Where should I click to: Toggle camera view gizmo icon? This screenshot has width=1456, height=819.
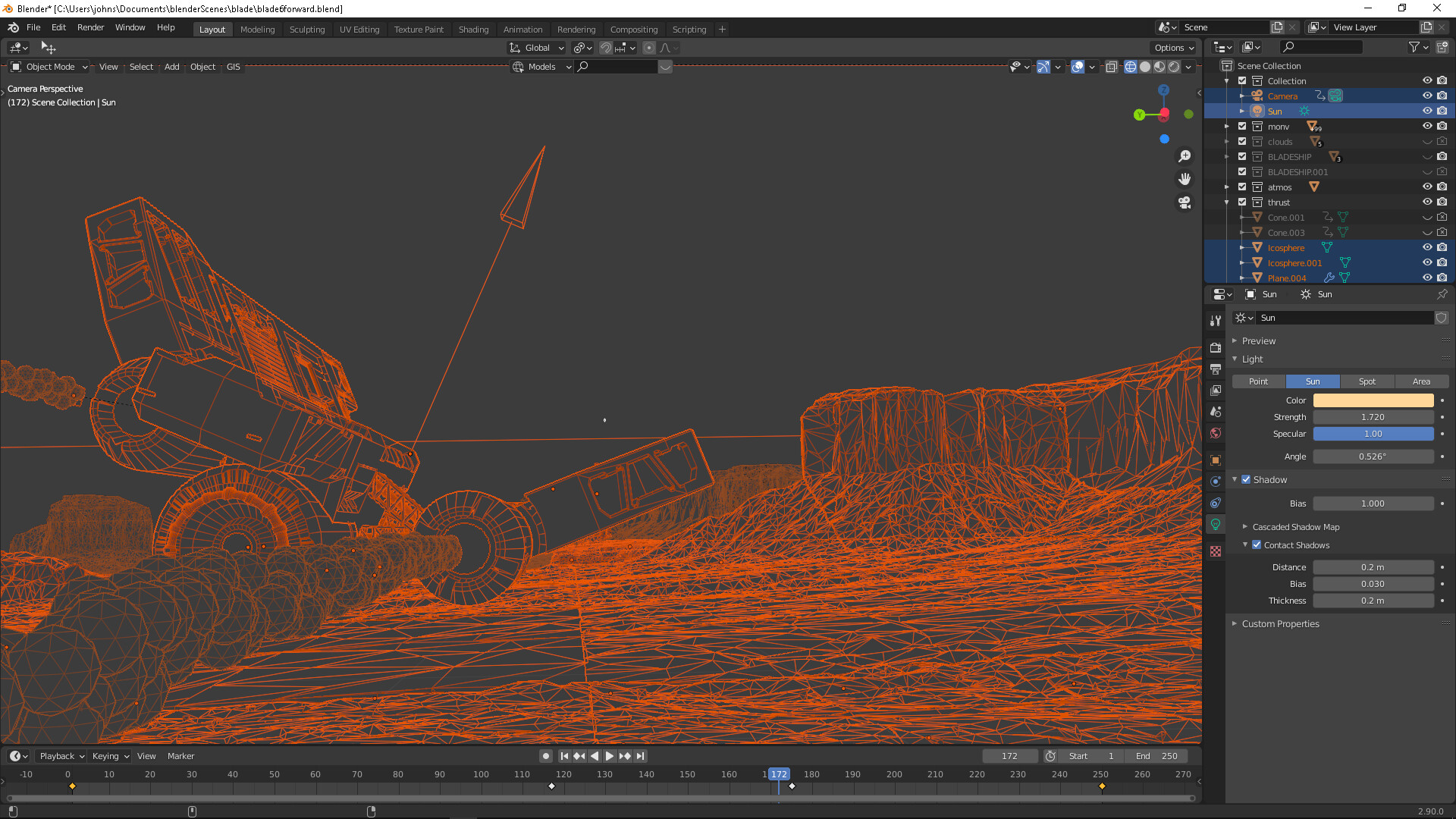(x=1185, y=202)
